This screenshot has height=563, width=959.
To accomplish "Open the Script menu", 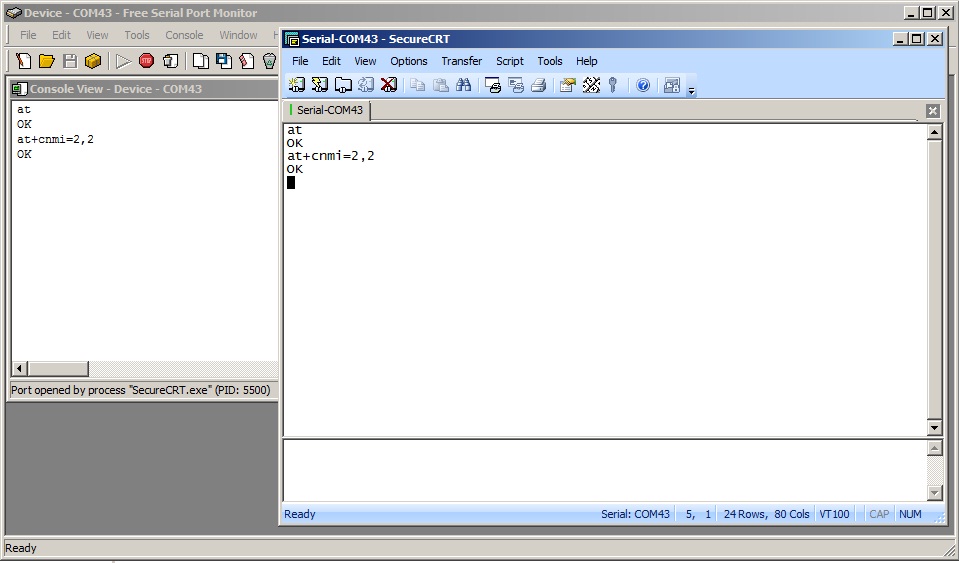I will [x=509, y=61].
